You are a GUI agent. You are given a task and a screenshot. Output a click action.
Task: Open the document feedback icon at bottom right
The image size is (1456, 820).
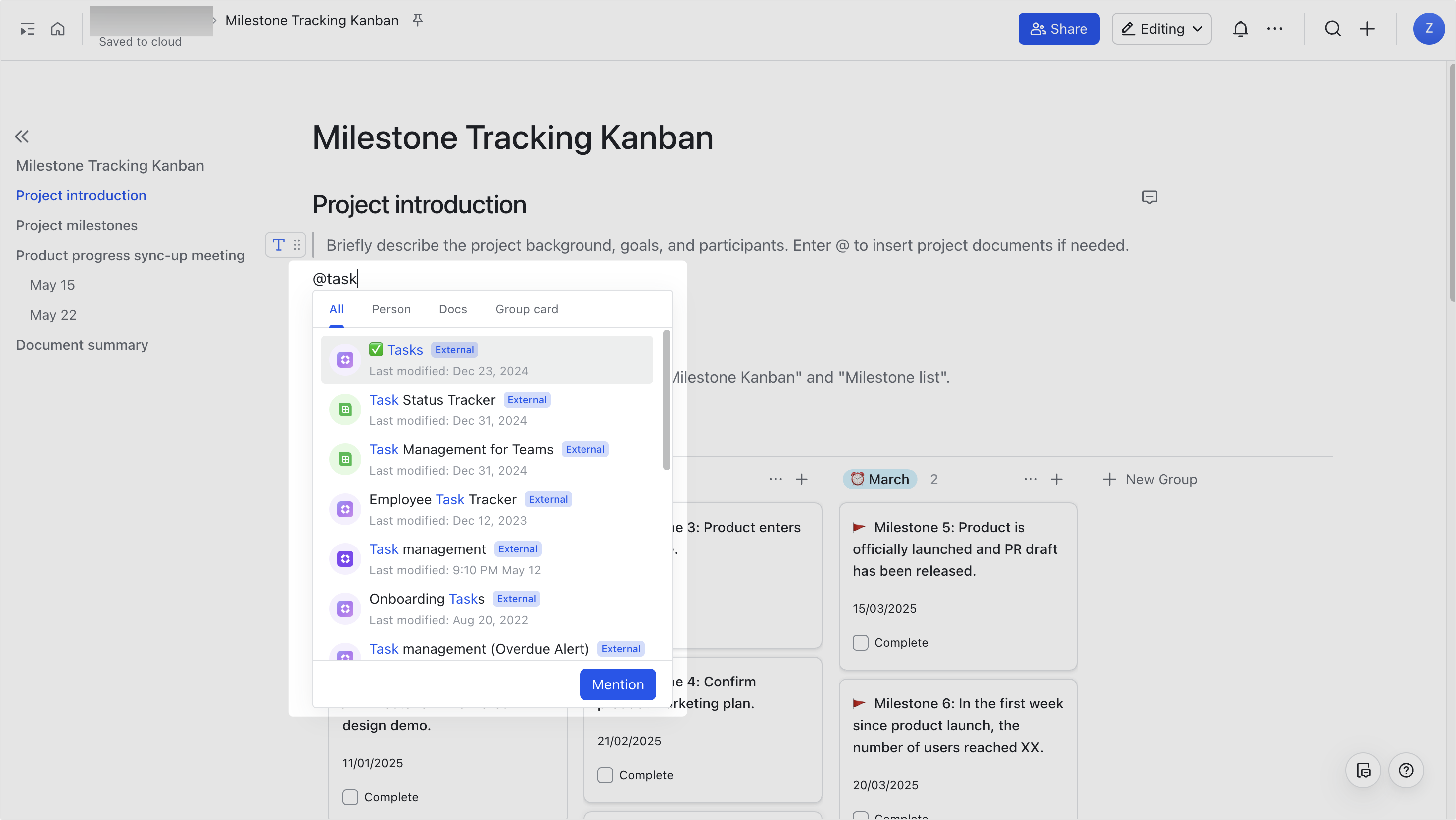[x=1363, y=770]
